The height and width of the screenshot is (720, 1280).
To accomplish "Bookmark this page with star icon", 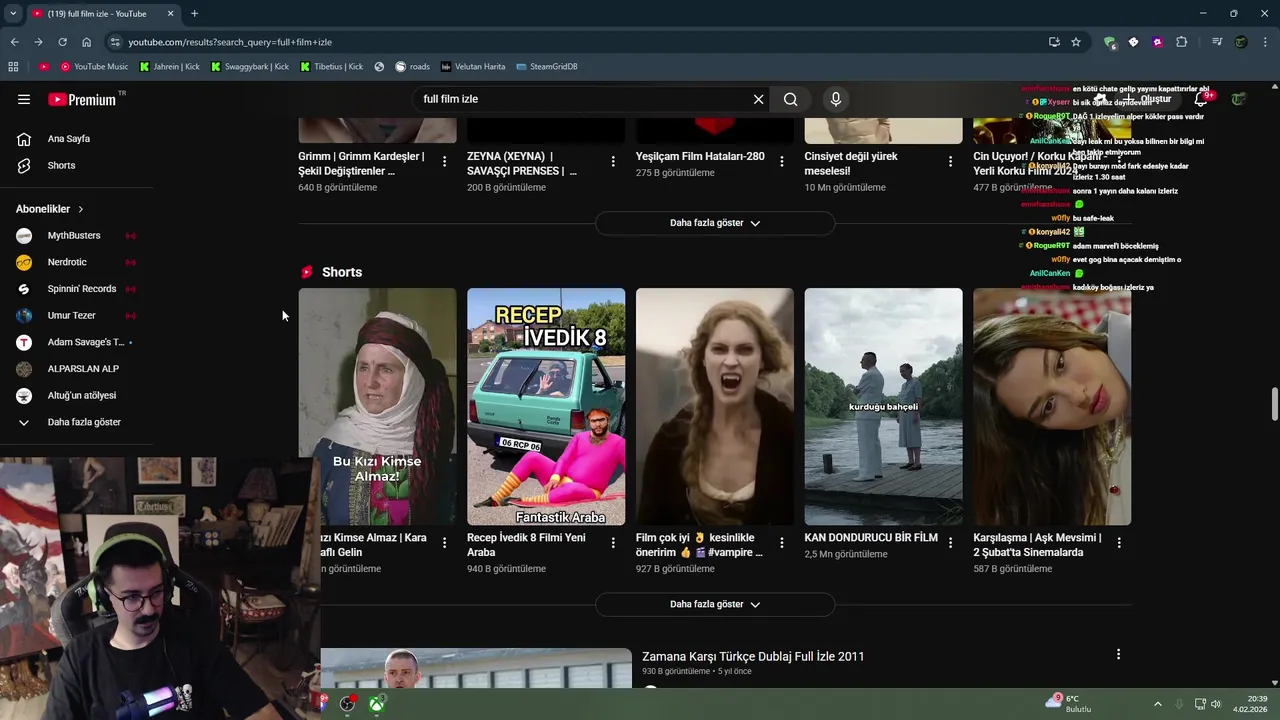I will coord(1076,42).
